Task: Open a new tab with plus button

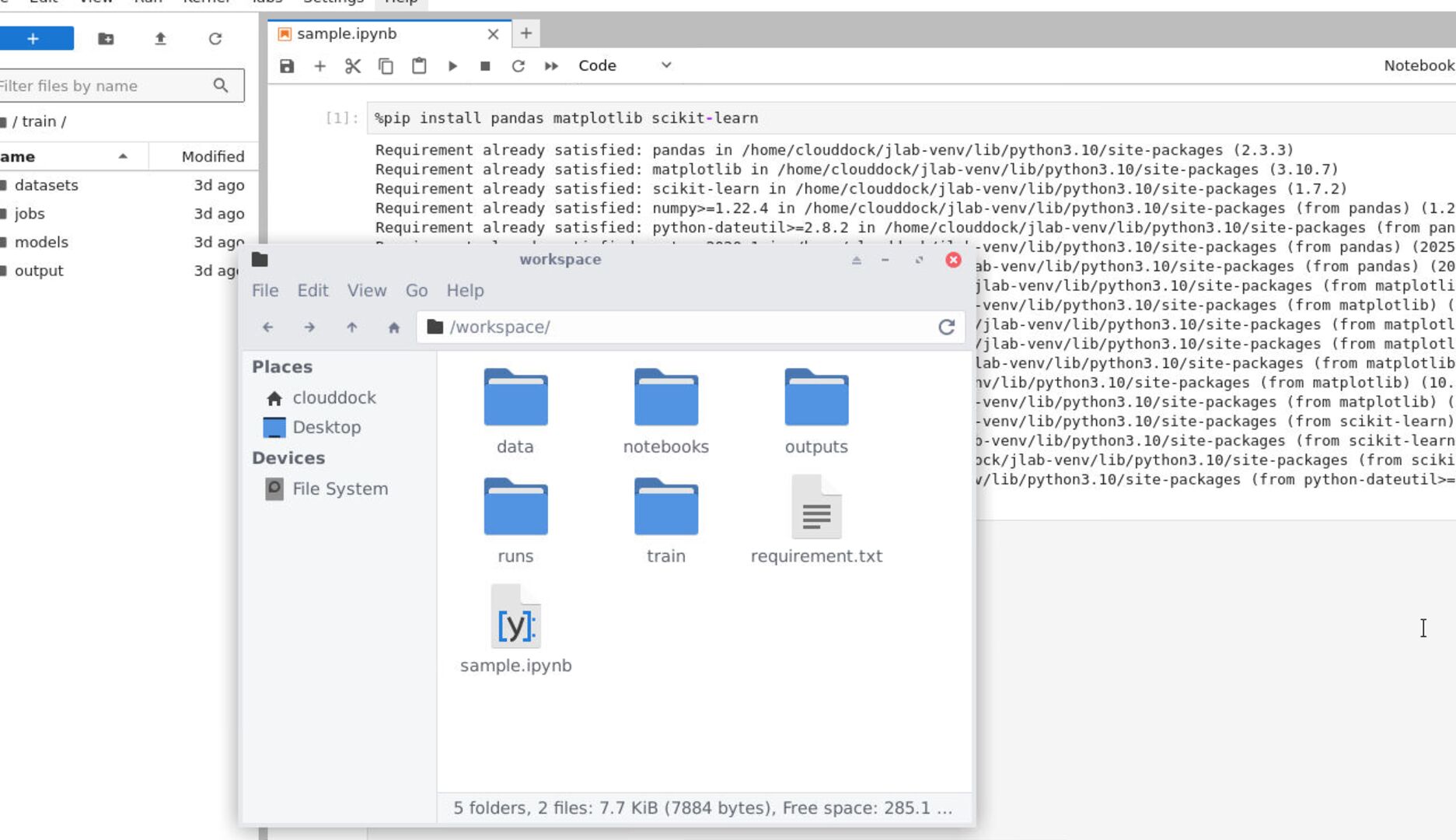Action: pos(526,33)
